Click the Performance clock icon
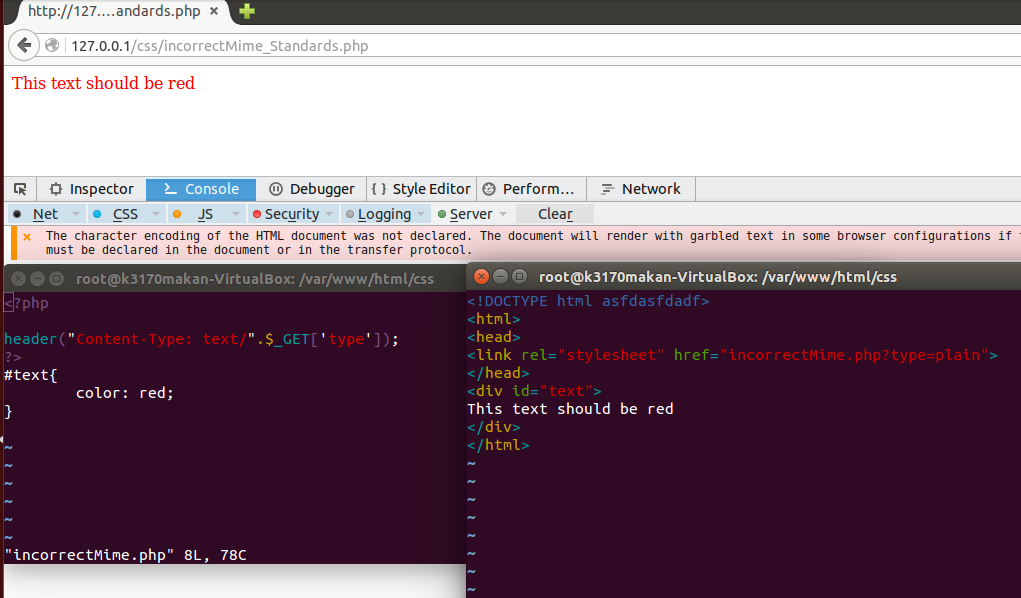The width and height of the screenshot is (1021, 598). [x=490, y=189]
